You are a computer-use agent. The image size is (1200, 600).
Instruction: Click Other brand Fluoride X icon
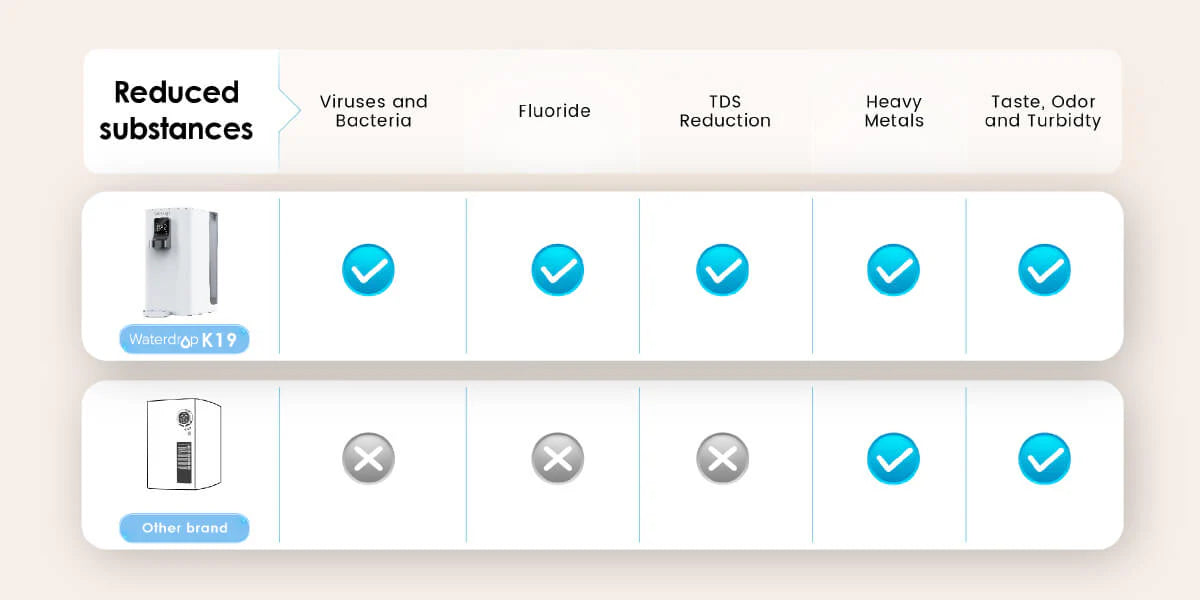point(557,459)
